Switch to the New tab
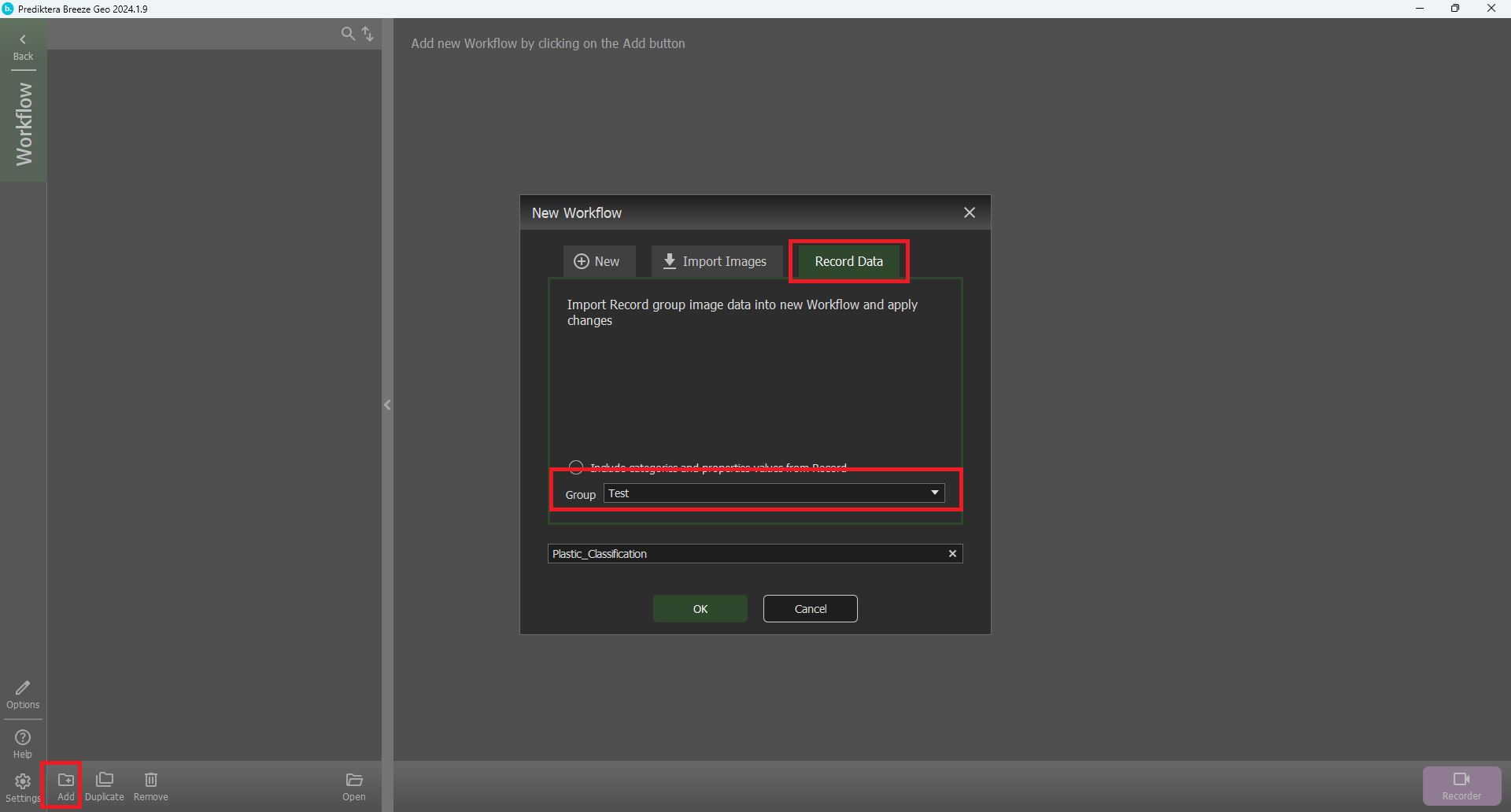This screenshot has height=812, width=1511. (598, 261)
